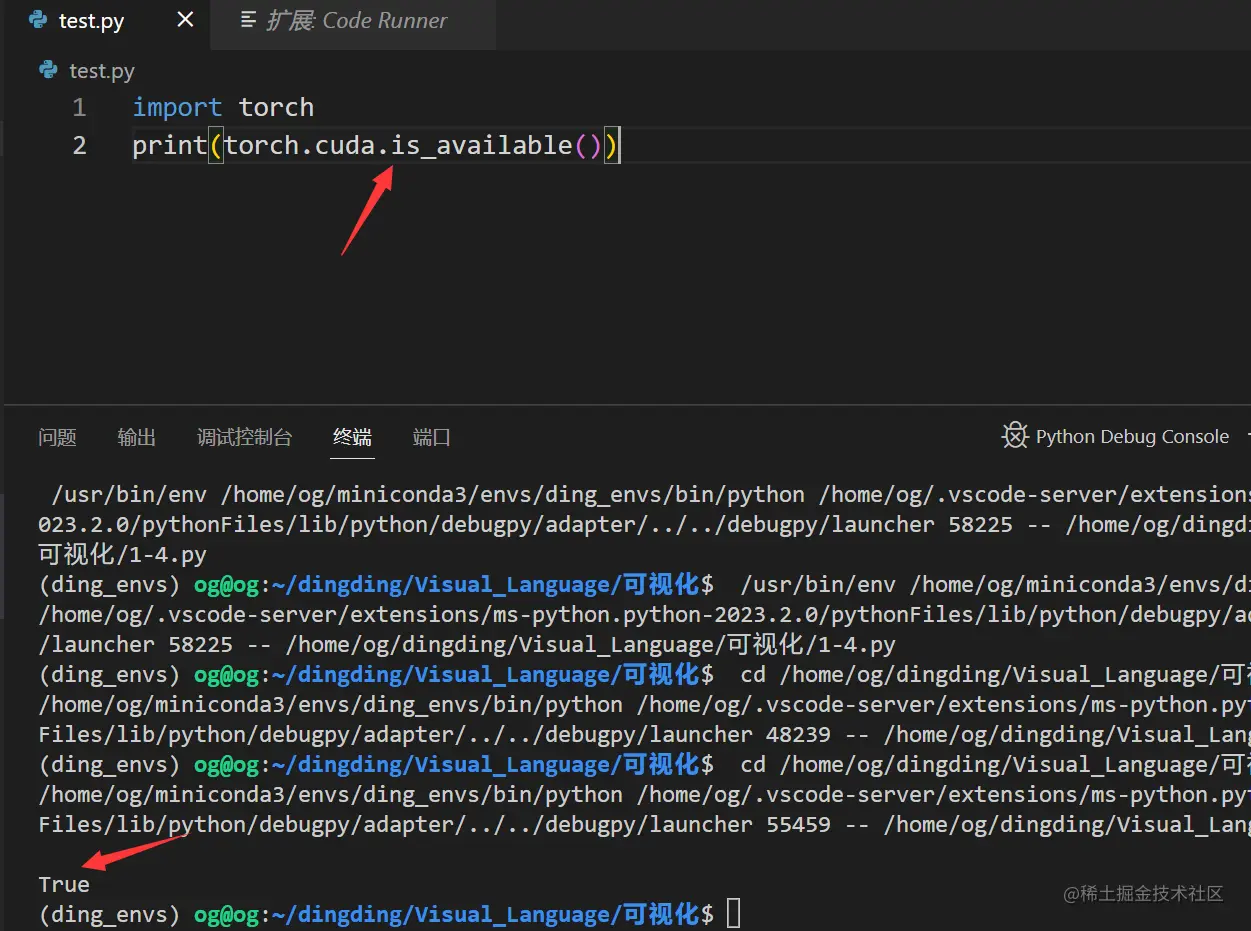This screenshot has height=931, width=1251.
Task: Click line number 2 in the gutter
Action: [x=79, y=145]
